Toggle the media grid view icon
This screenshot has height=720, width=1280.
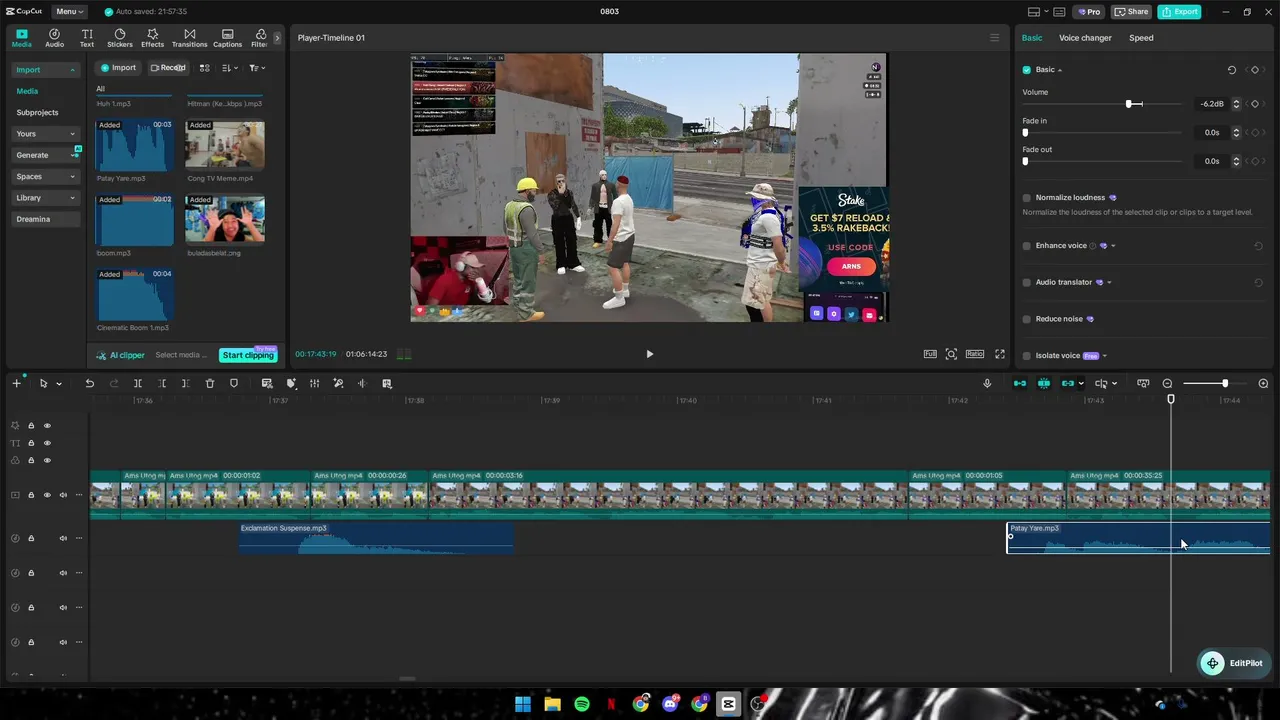coord(205,68)
